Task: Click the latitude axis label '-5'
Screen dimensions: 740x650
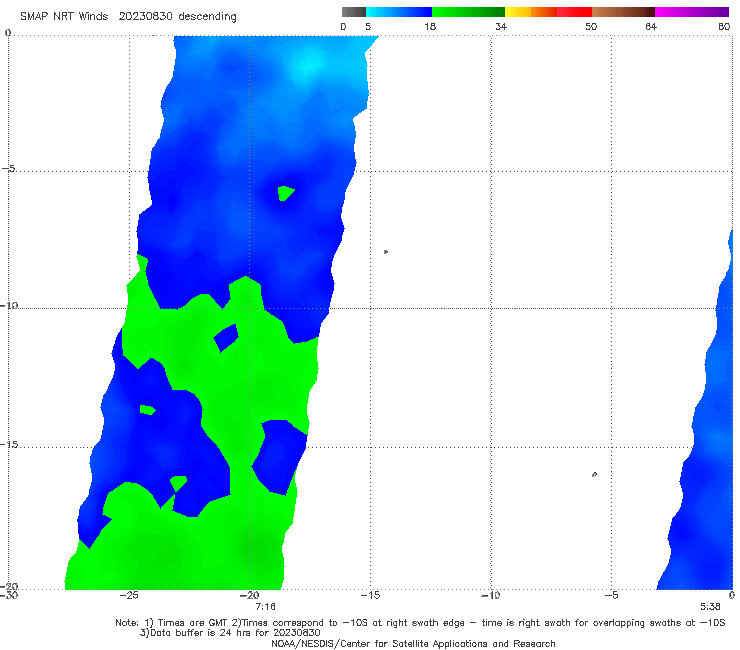Action: point(8,169)
